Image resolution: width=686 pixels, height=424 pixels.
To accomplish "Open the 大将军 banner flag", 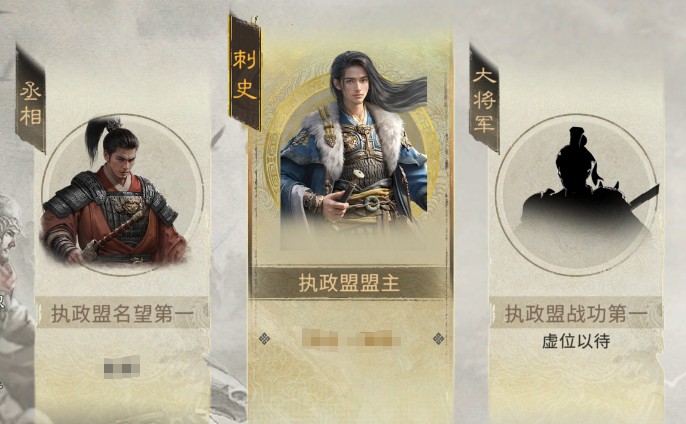I will 484,100.
